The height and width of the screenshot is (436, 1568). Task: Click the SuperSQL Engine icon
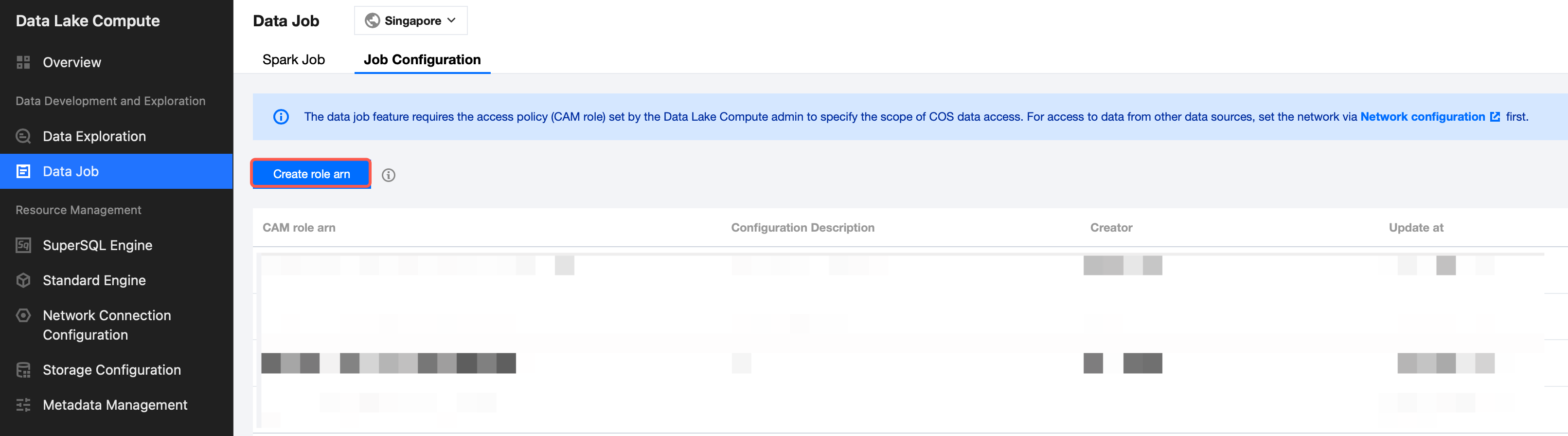23,245
